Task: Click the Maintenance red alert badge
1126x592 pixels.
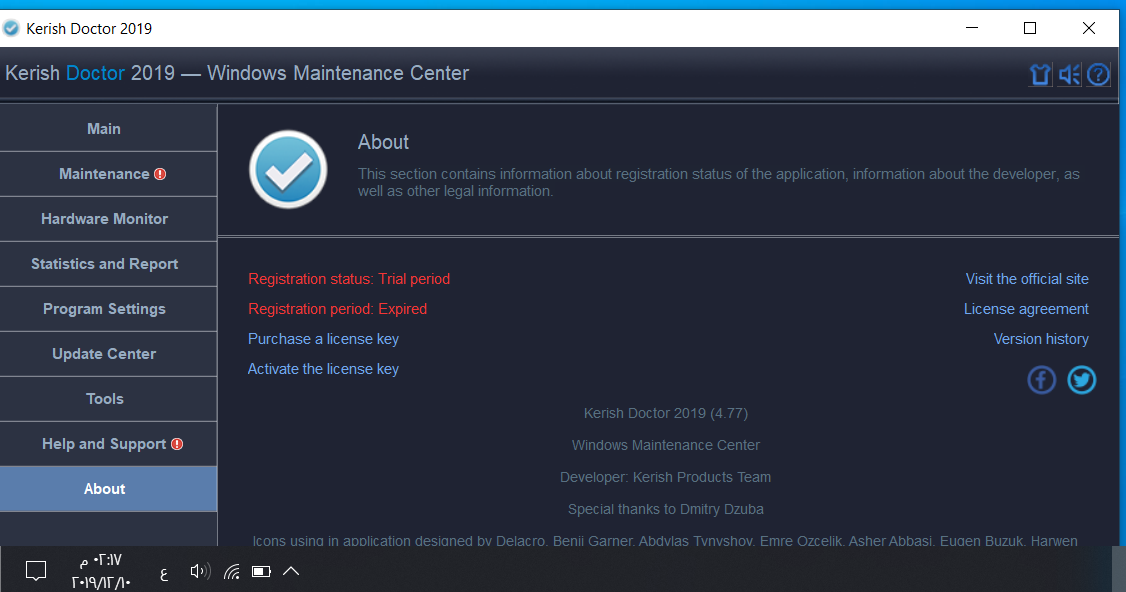Action: [x=160, y=174]
